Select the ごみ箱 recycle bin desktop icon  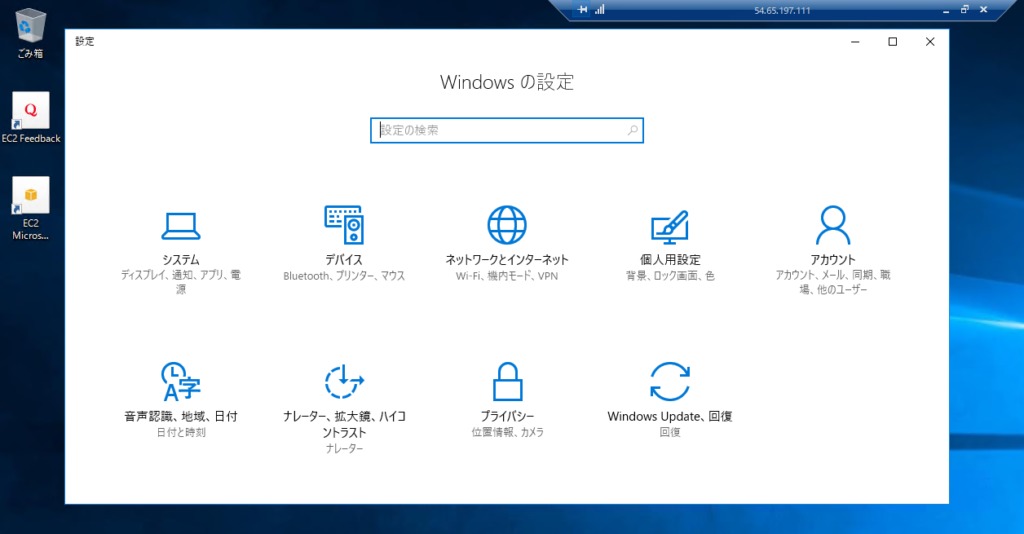pos(30,34)
